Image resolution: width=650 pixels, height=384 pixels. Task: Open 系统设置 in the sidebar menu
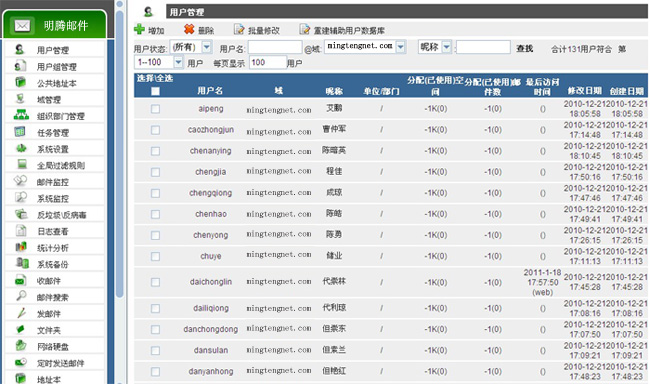54,149
